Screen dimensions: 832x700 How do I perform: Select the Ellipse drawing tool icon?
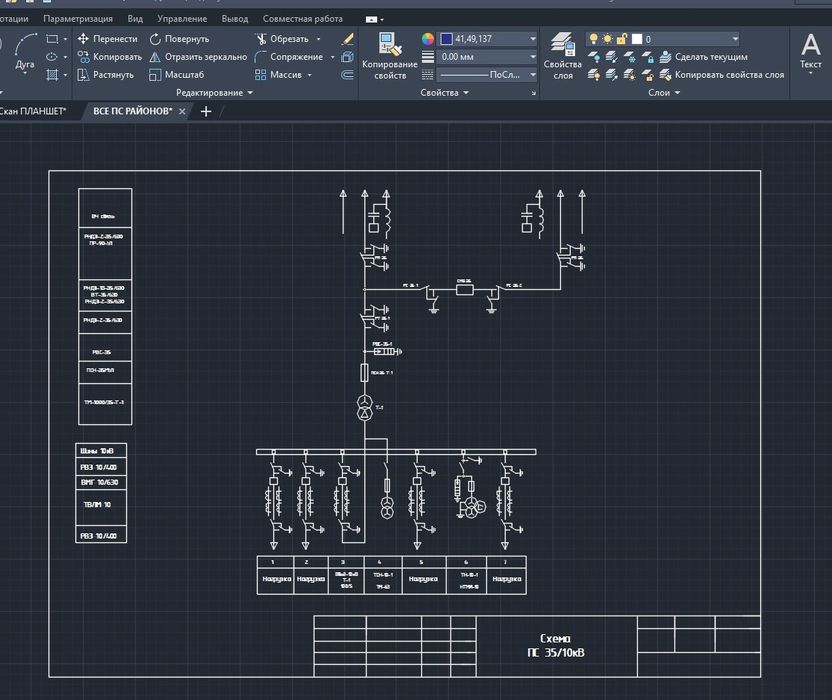tap(52, 57)
